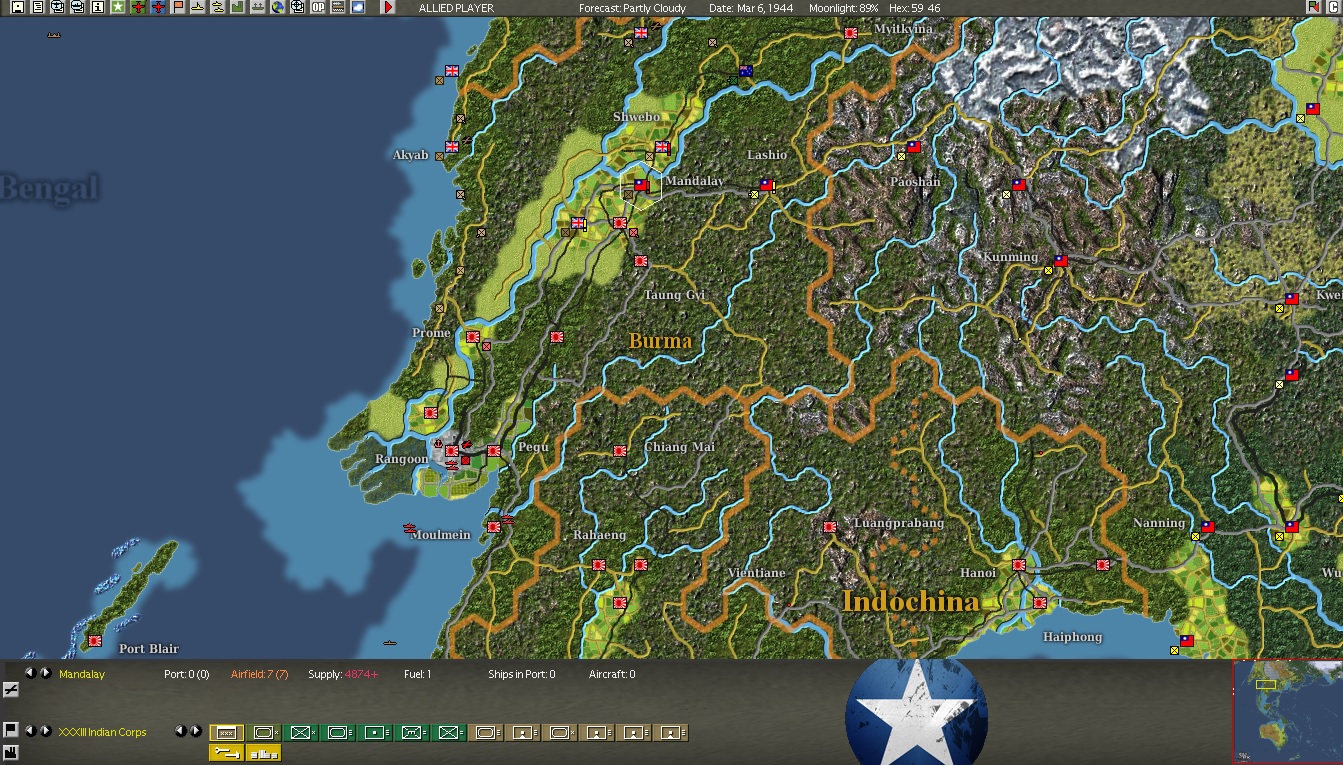Select the red plane on blue icon
The width and height of the screenshot is (1343, 765).
click(157, 7)
